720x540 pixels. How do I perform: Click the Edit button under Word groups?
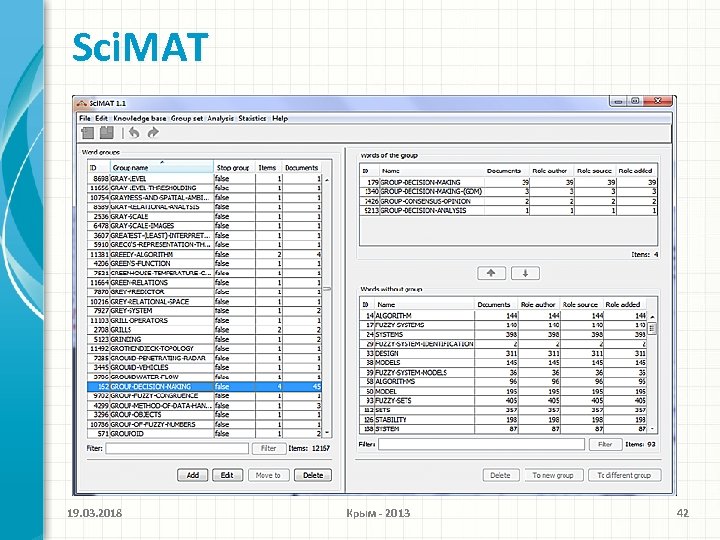coord(227,475)
